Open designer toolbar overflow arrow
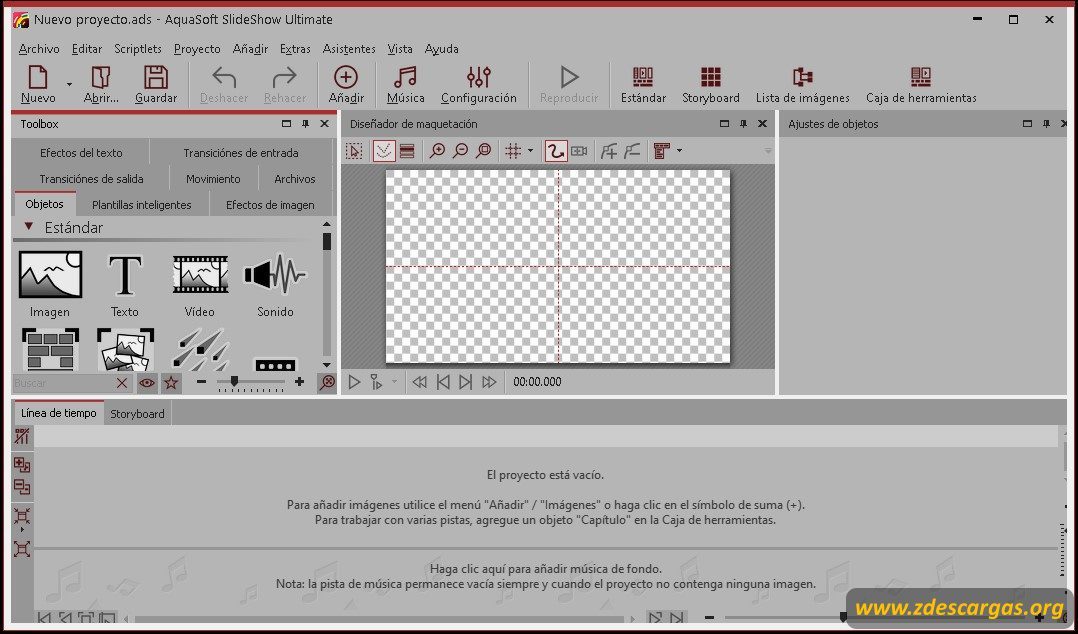Viewport: 1078px width, 634px height. [x=768, y=151]
